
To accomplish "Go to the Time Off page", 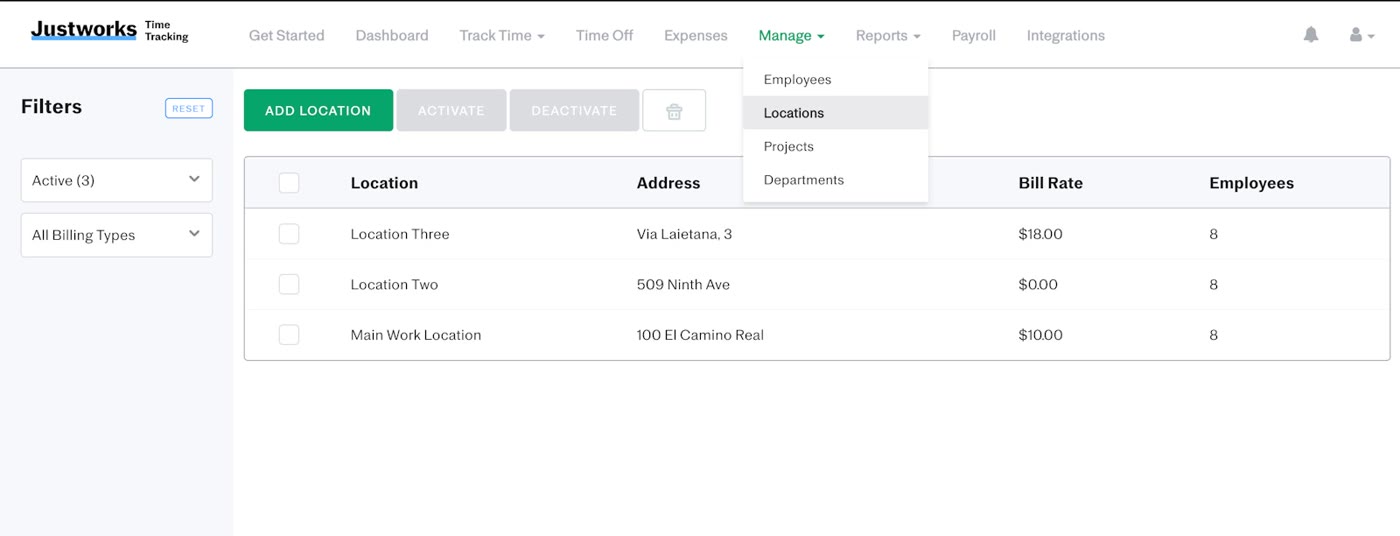I will 605,35.
